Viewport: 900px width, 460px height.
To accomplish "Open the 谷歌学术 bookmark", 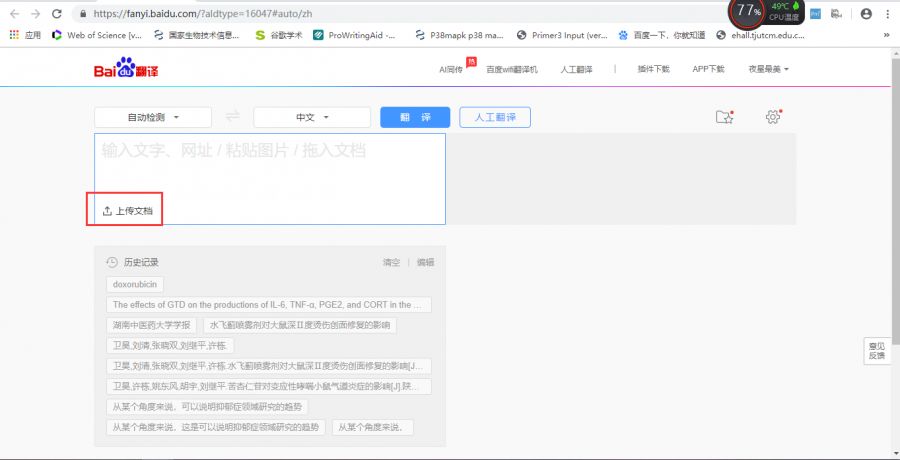I will tap(279, 35).
